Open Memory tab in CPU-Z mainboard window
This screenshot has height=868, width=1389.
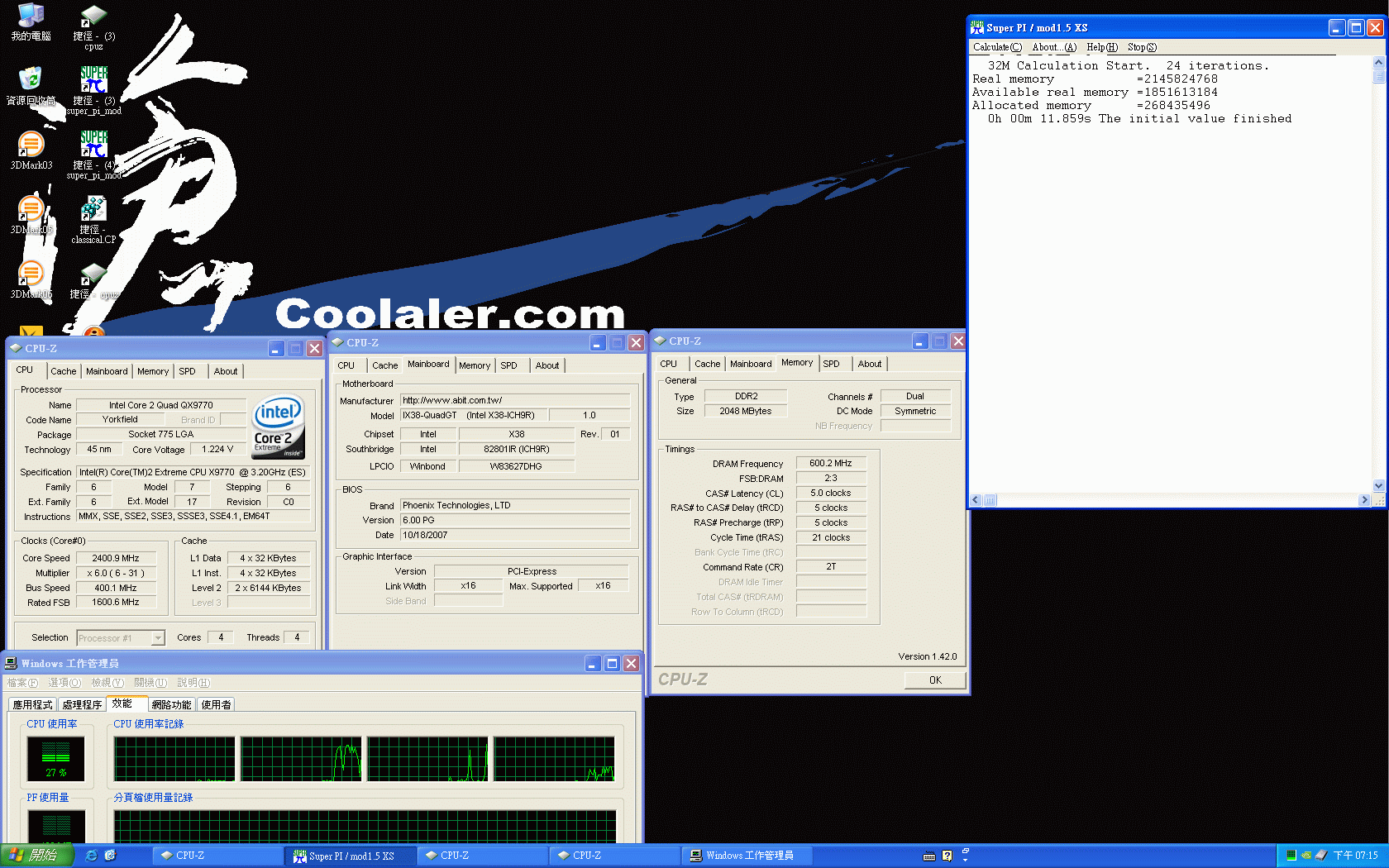tap(475, 365)
